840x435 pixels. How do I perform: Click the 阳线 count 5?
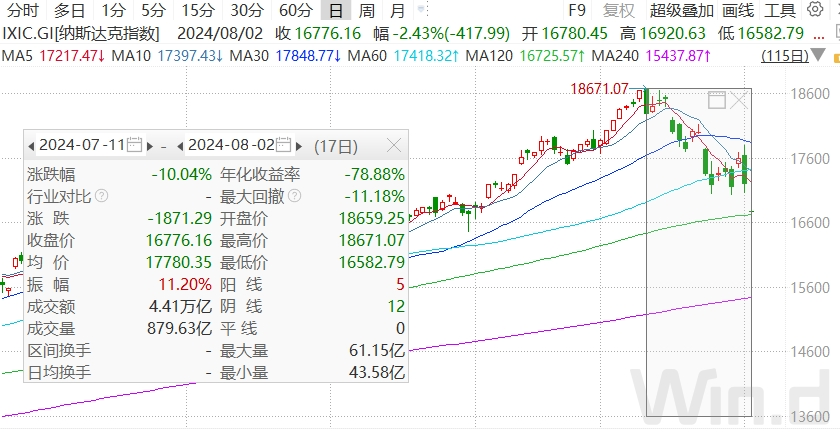[x=400, y=284]
